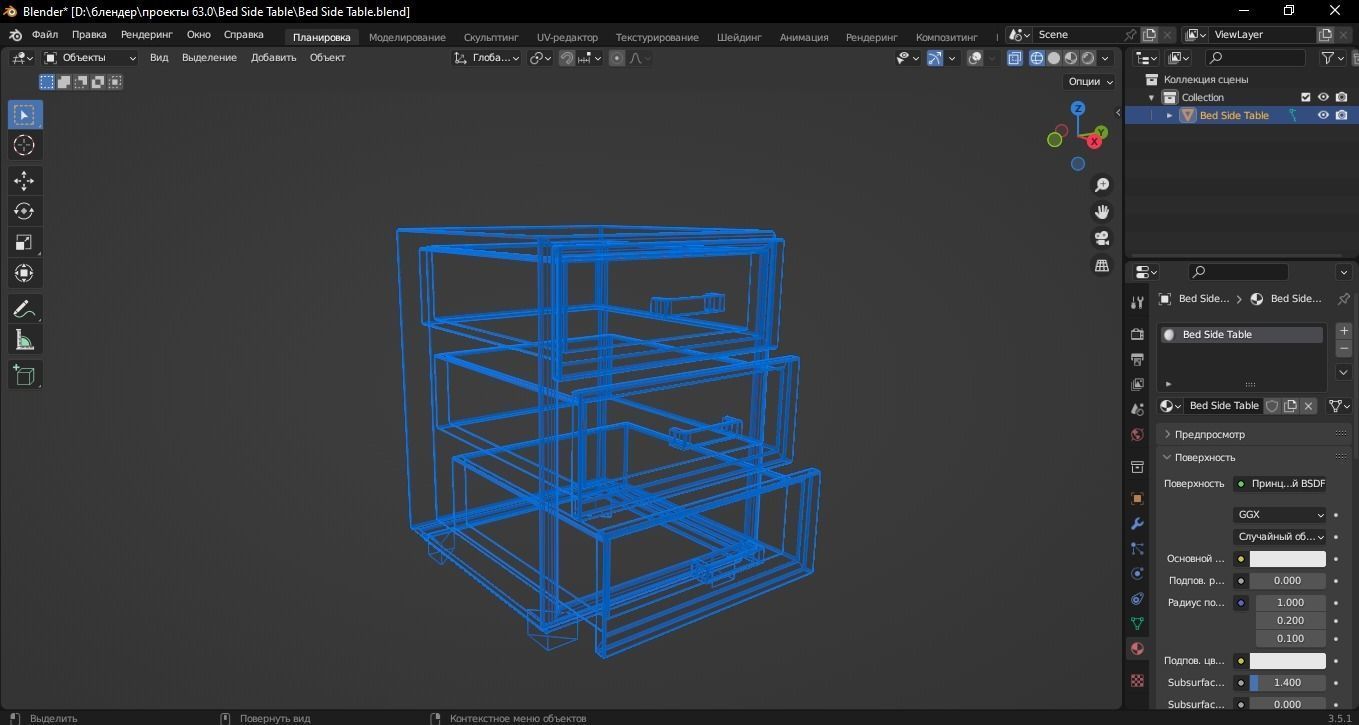Image resolution: width=1359 pixels, height=725 pixels.
Task: Set selection mode to extend
Action: coord(64,82)
